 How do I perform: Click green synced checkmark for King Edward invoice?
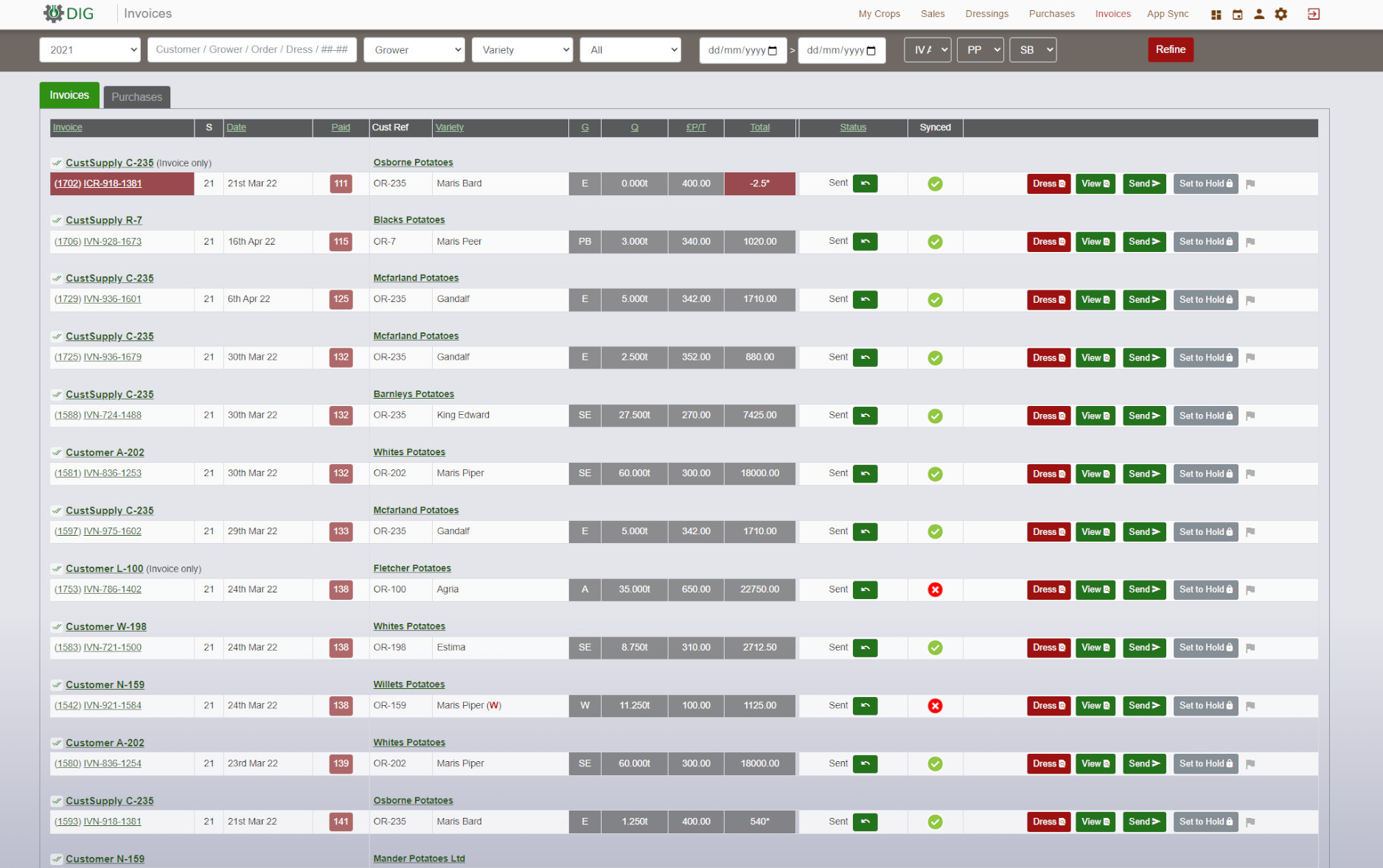coord(935,416)
